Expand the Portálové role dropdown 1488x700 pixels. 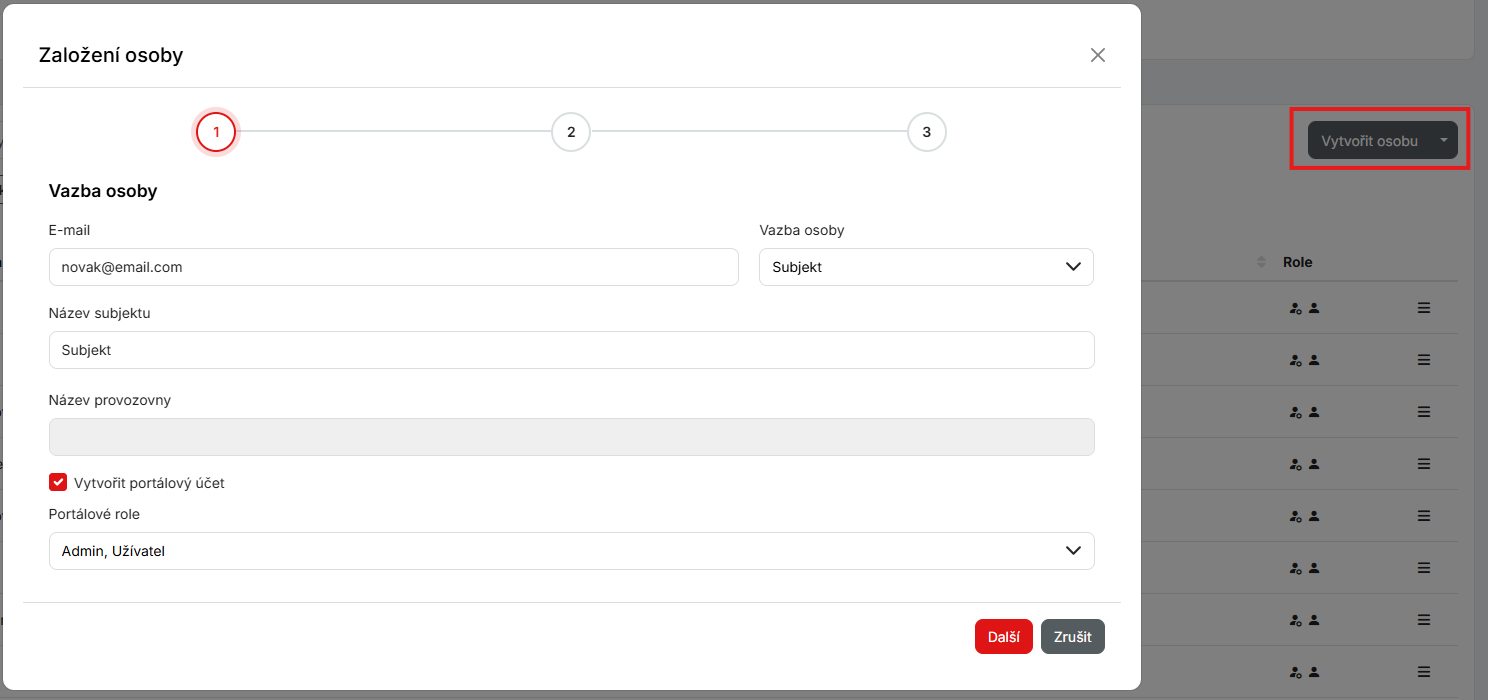point(571,551)
